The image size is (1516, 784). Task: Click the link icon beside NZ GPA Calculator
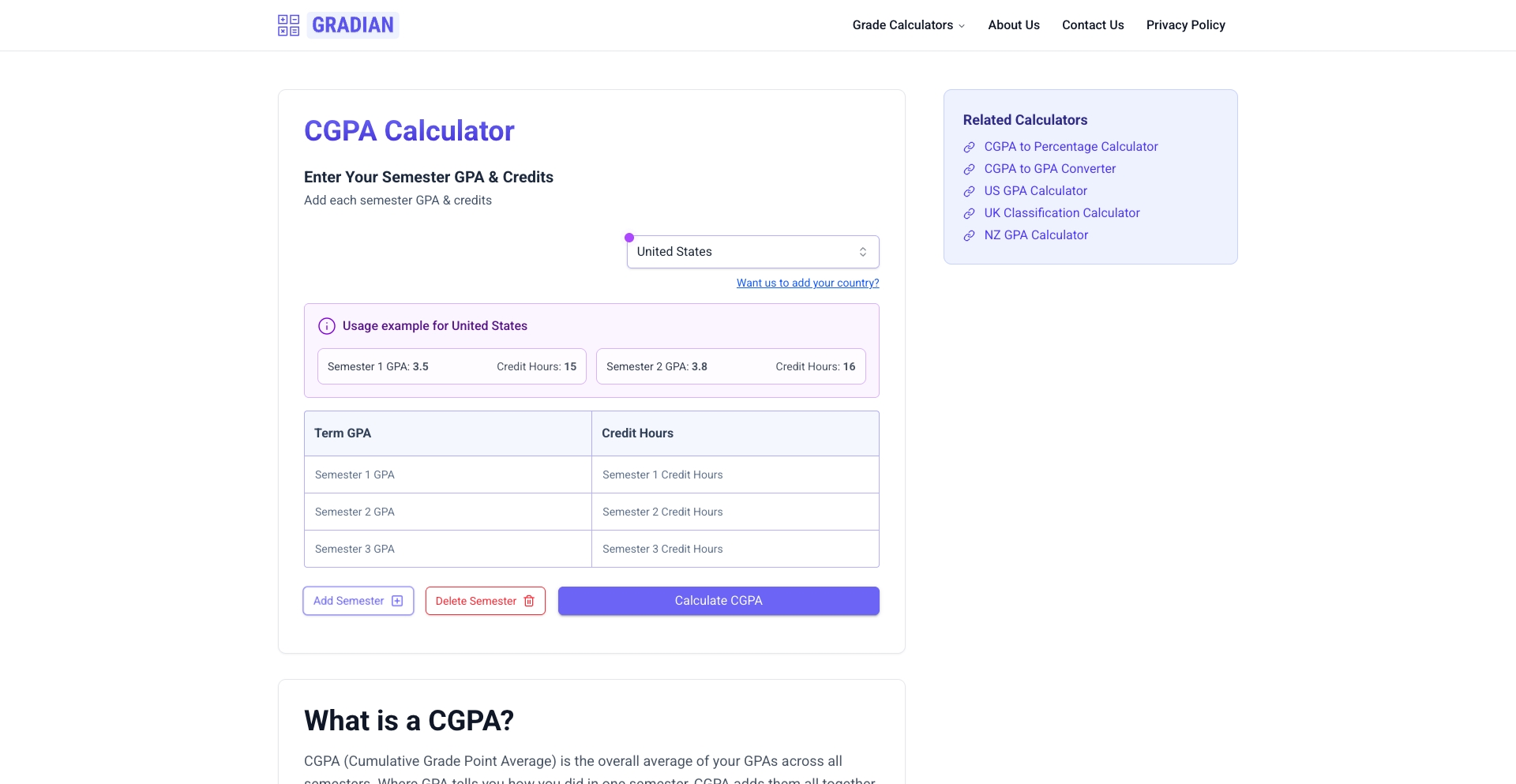[x=968, y=235]
